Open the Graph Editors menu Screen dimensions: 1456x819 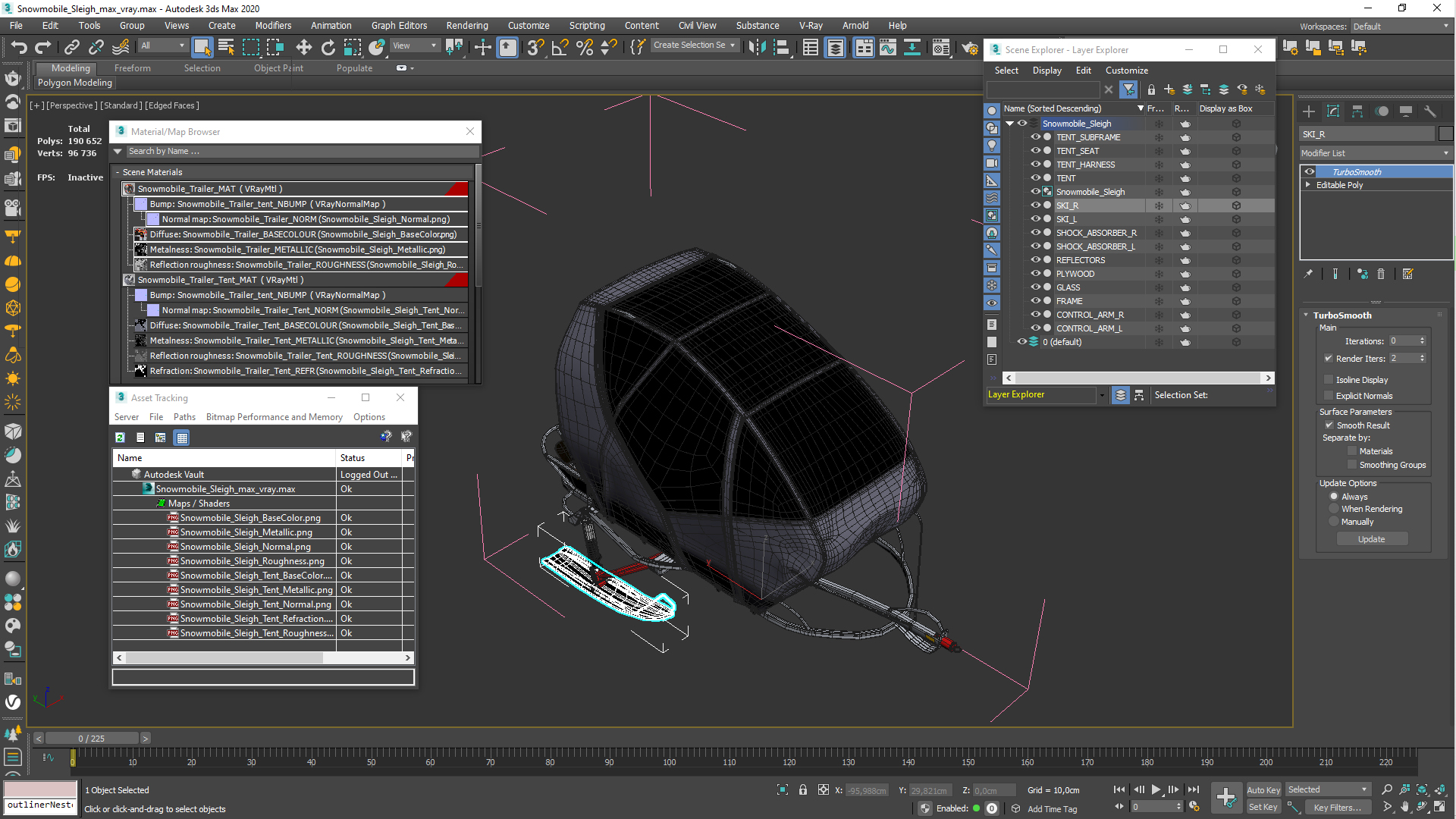pyautogui.click(x=399, y=26)
